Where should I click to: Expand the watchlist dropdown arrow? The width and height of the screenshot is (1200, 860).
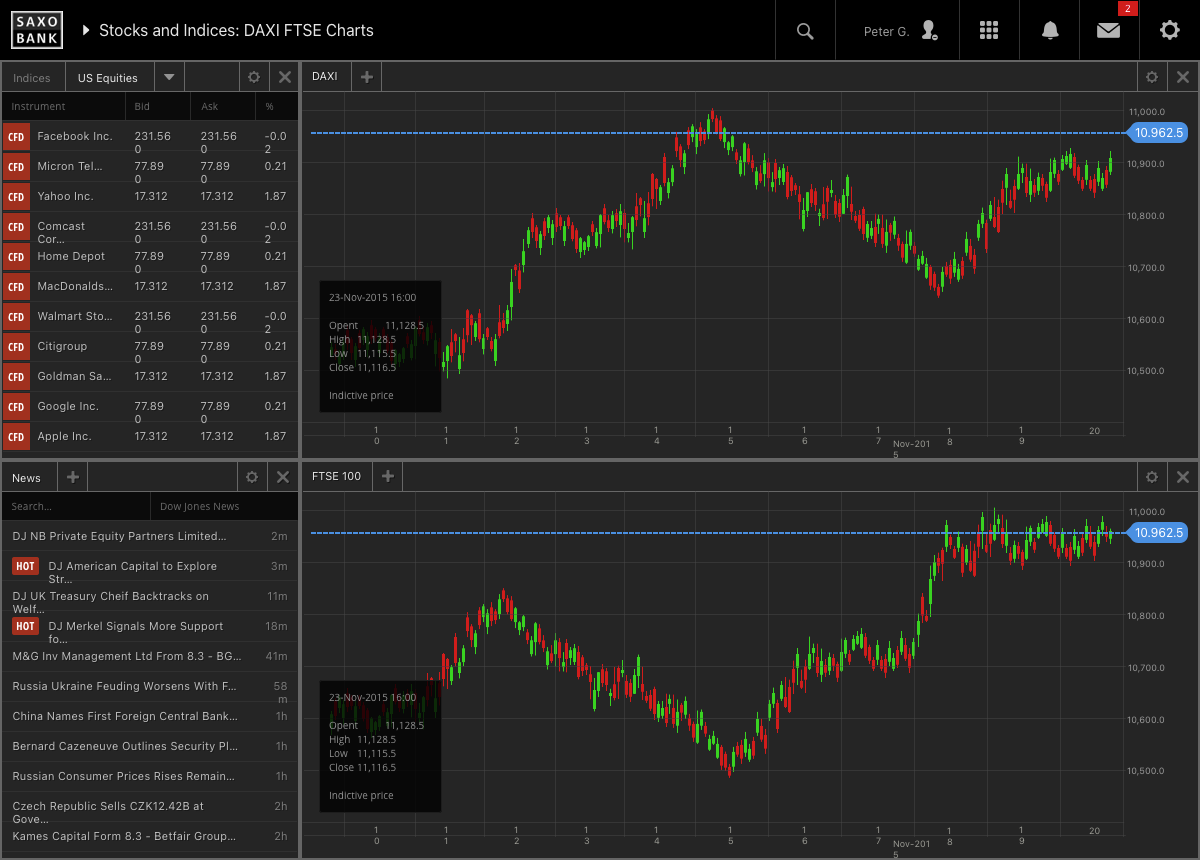(169, 77)
